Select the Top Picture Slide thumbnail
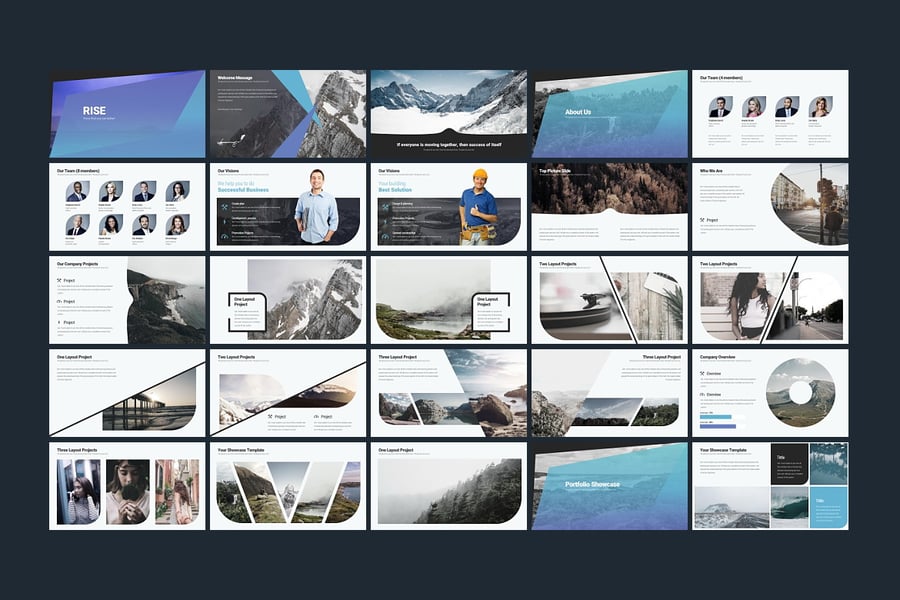The width and height of the screenshot is (900, 600). click(609, 206)
